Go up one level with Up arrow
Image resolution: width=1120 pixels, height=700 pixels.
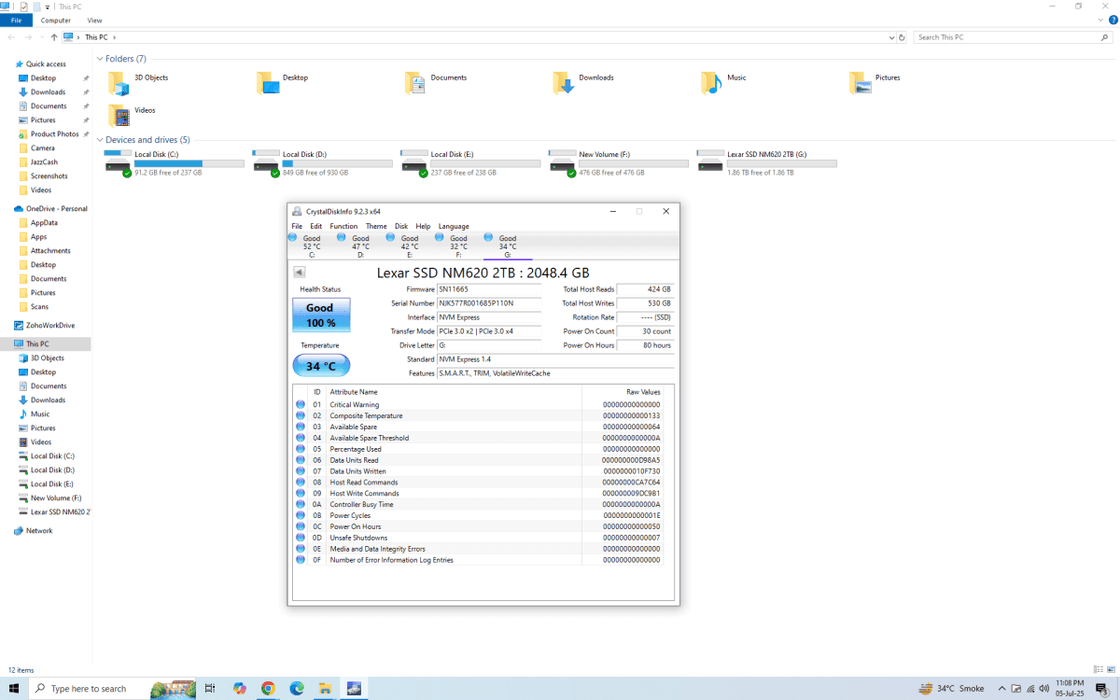pyautogui.click(x=54, y=37)
